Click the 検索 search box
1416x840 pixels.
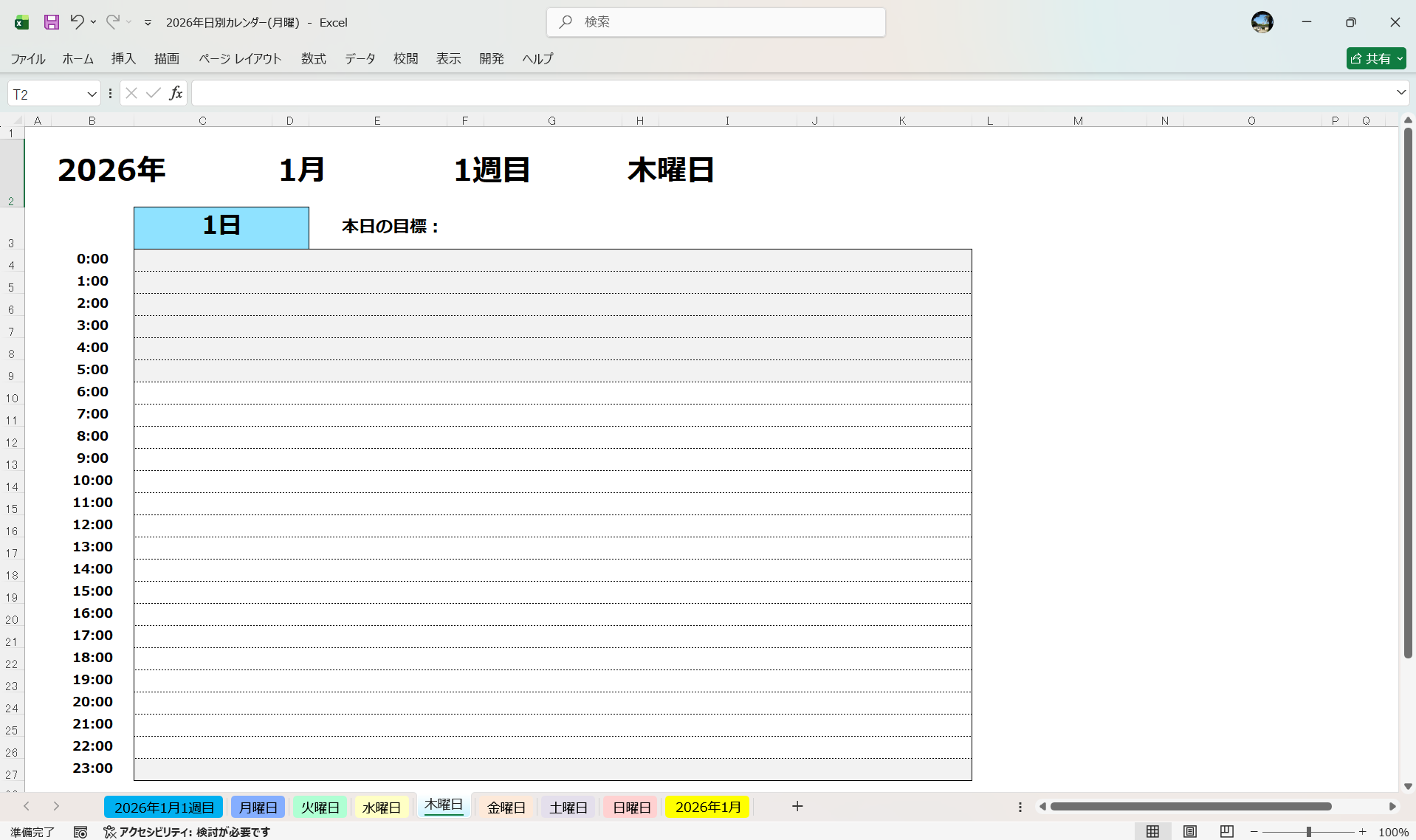click(x=716, y=22)
